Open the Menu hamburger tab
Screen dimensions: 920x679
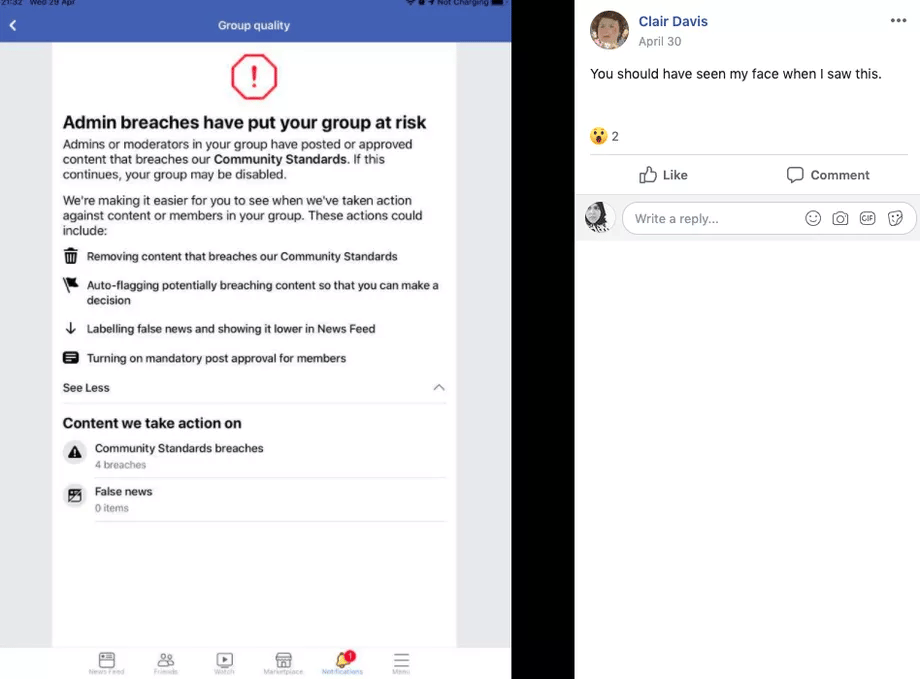[401, 663]
